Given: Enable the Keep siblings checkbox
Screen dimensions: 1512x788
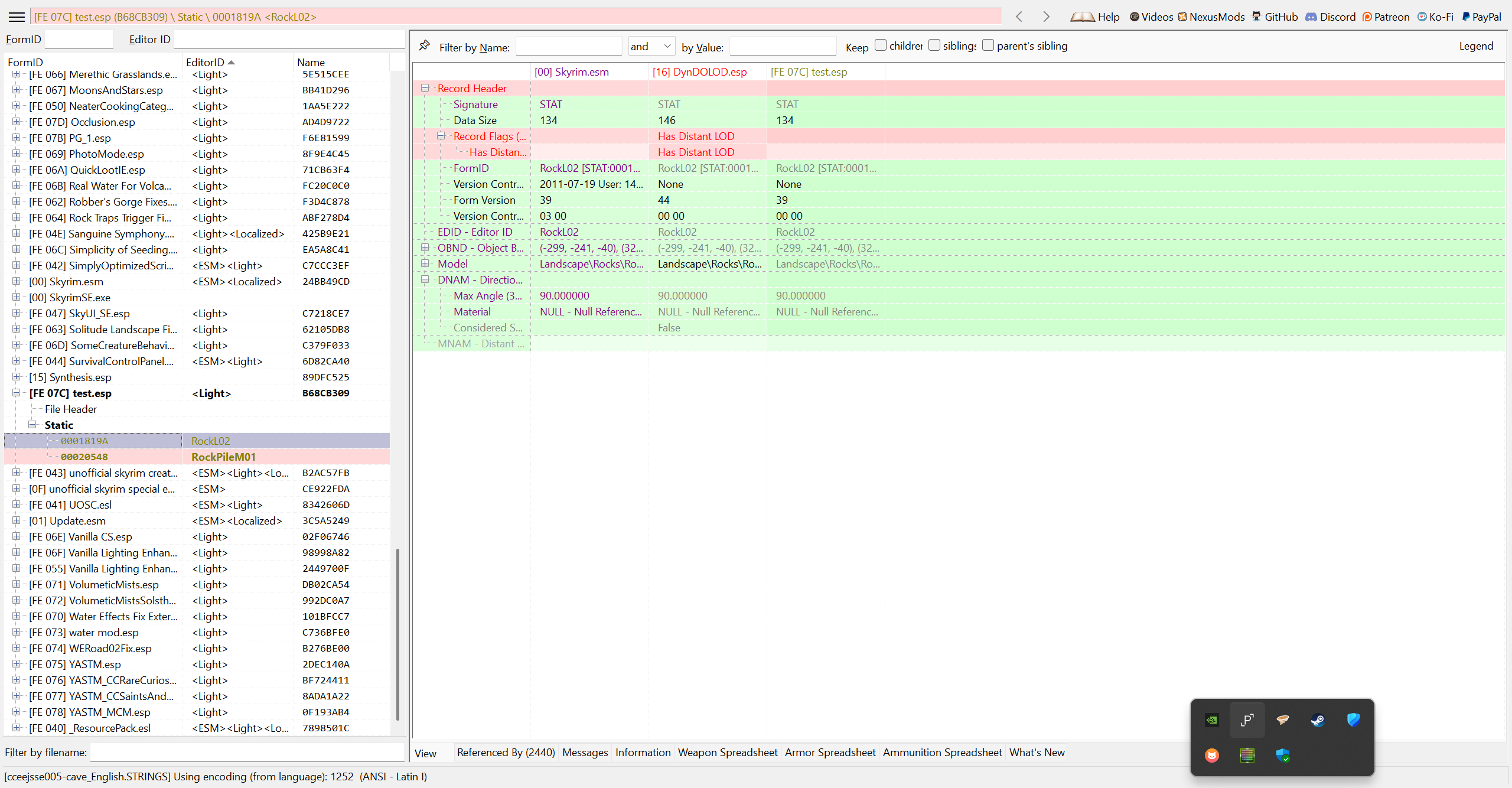Looking at the screenshot, I should [934, 45].
